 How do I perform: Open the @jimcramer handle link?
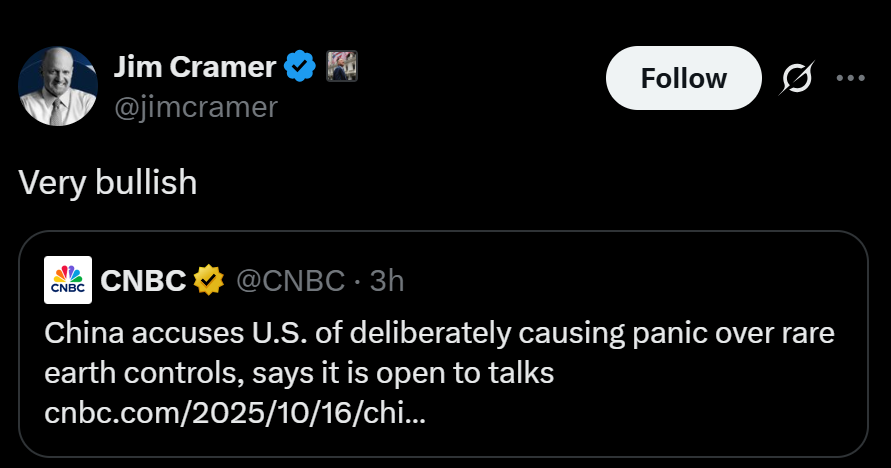coord(195,106)
